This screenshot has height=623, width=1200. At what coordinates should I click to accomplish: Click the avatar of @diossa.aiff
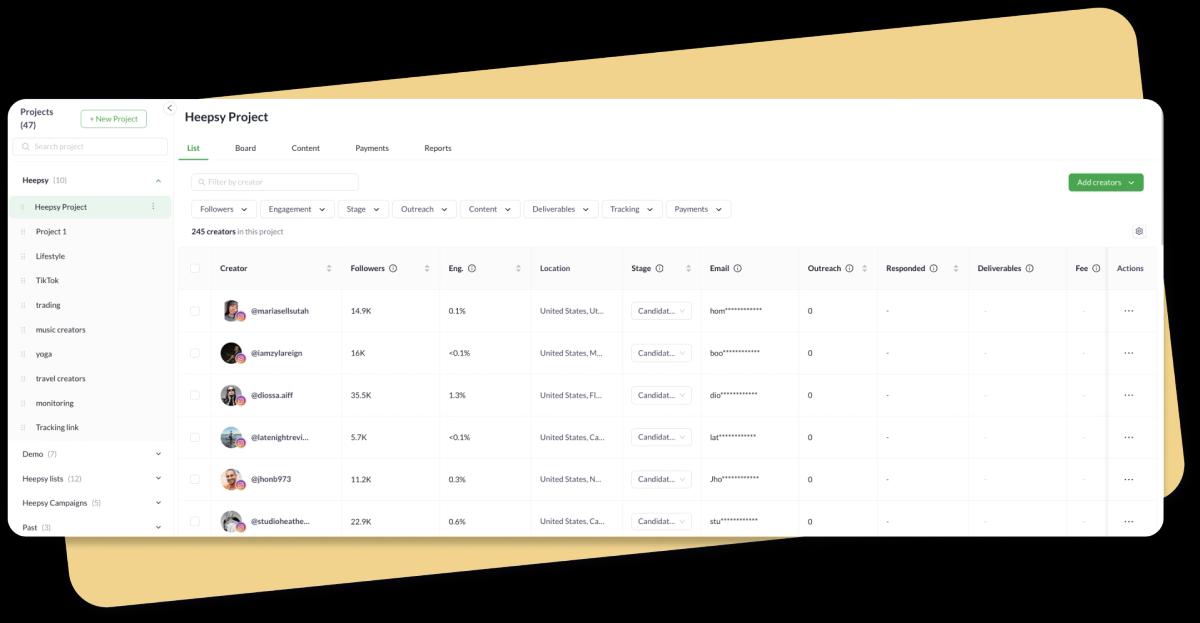tap(231, 395)
